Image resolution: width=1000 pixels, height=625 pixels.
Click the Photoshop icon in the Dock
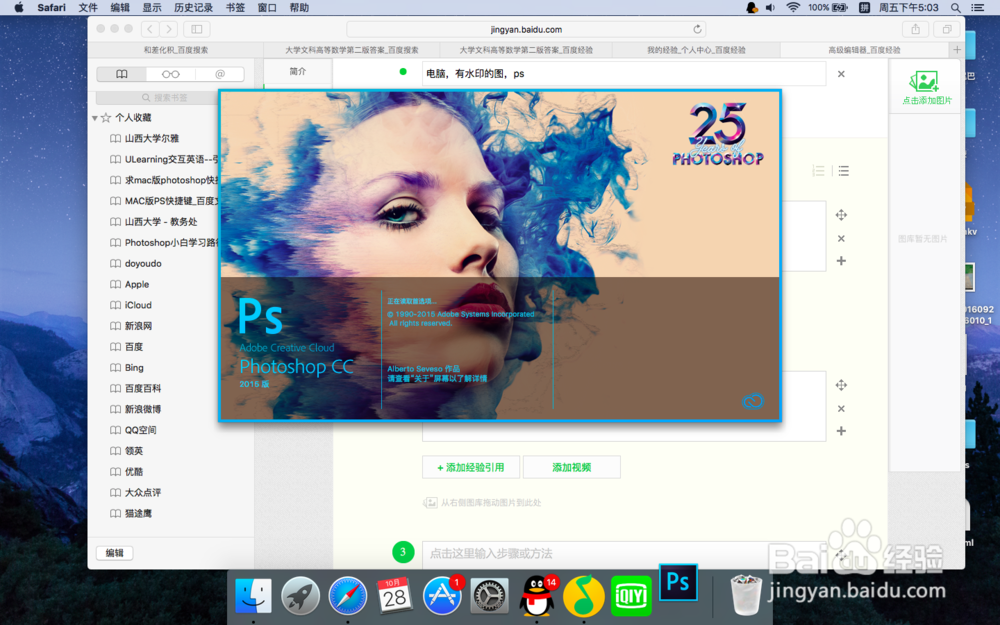pos(678,582)
